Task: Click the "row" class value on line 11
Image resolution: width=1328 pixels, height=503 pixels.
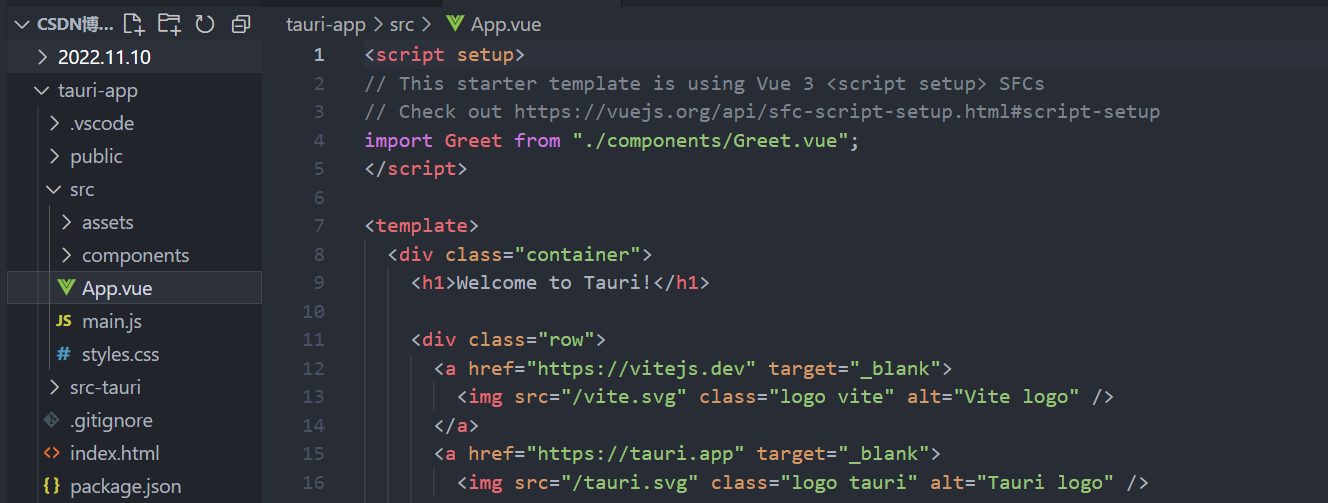Action: tap(566, 340)
